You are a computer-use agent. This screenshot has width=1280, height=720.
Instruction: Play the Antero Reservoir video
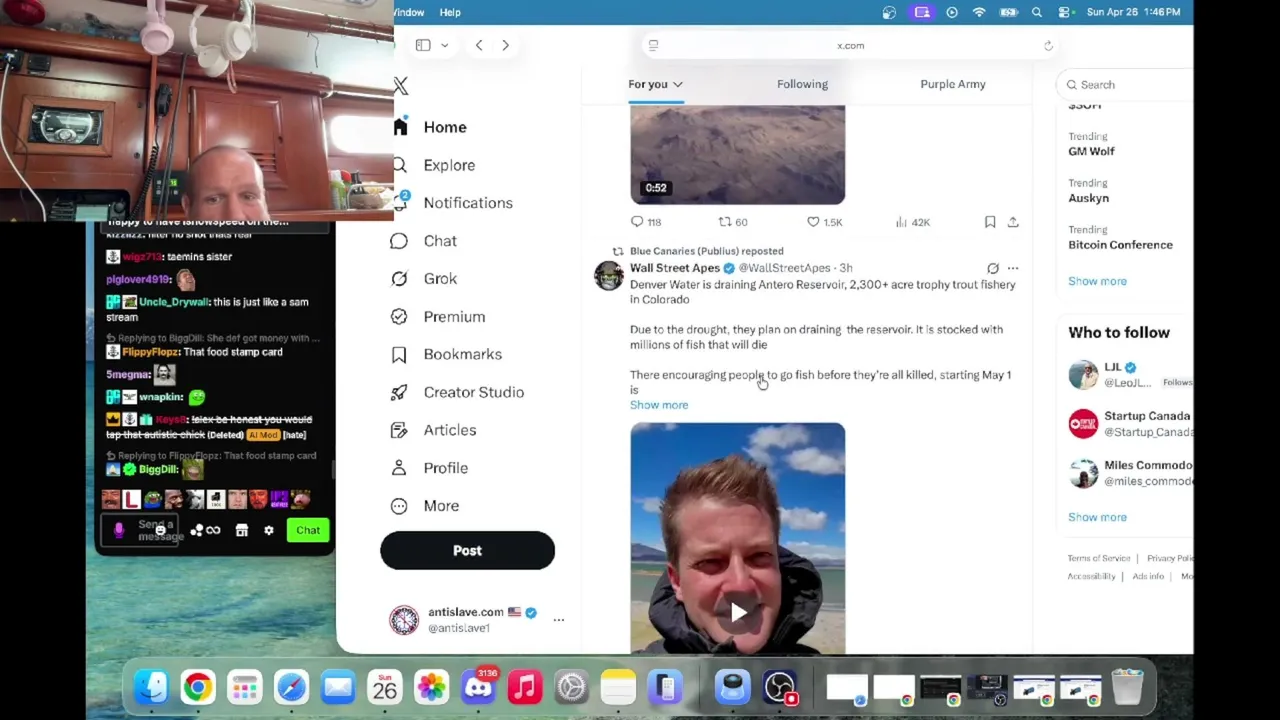(738, 612)
